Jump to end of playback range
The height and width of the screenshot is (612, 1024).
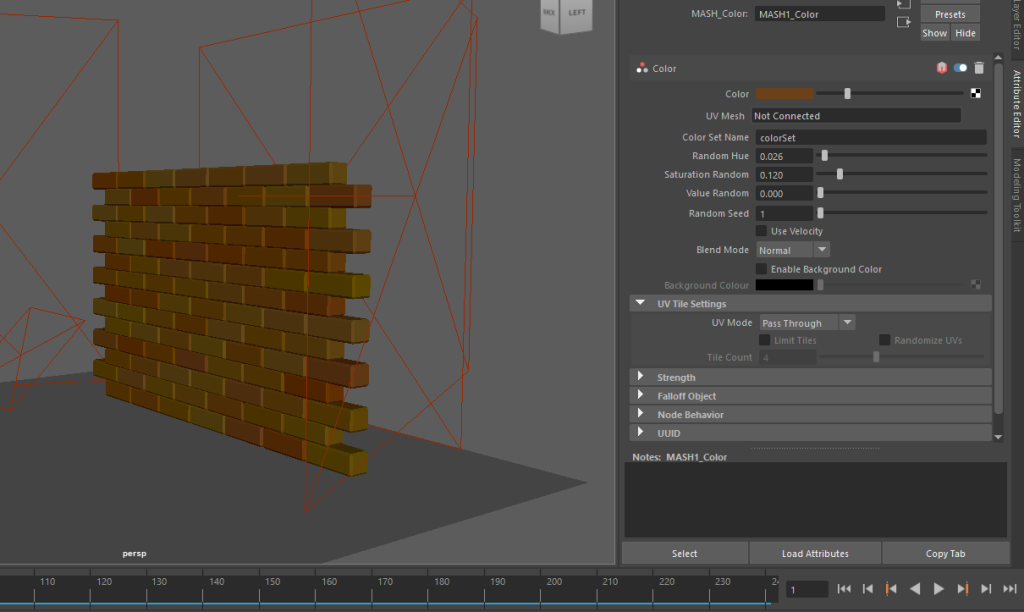[1008, 589]
